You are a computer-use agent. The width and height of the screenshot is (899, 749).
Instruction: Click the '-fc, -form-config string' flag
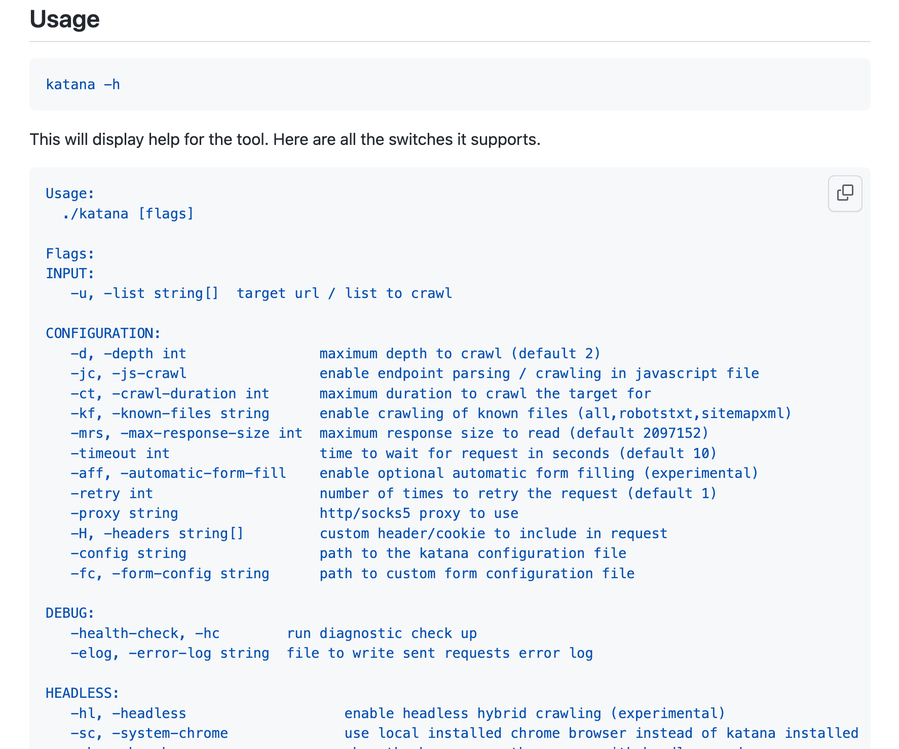(170, 574)
